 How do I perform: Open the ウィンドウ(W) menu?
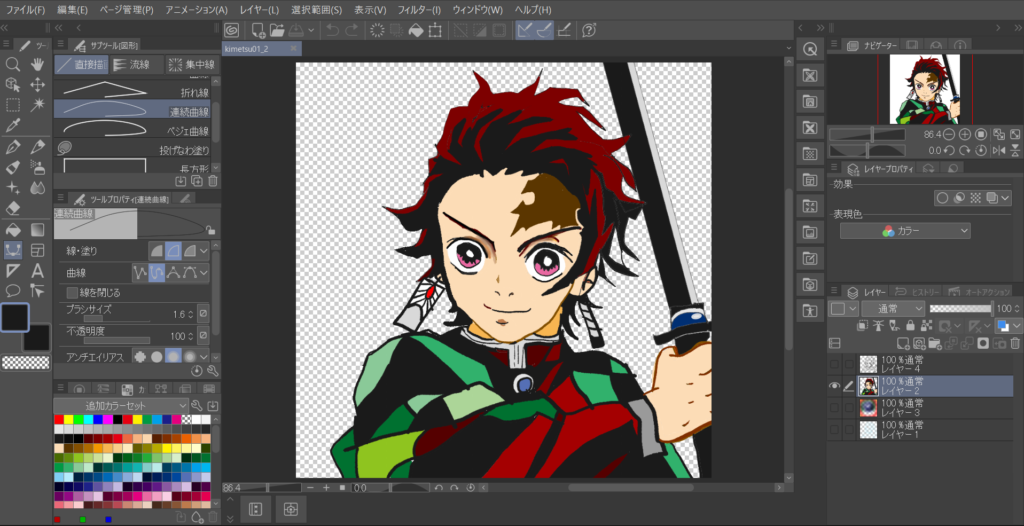[x=477, y=10]
